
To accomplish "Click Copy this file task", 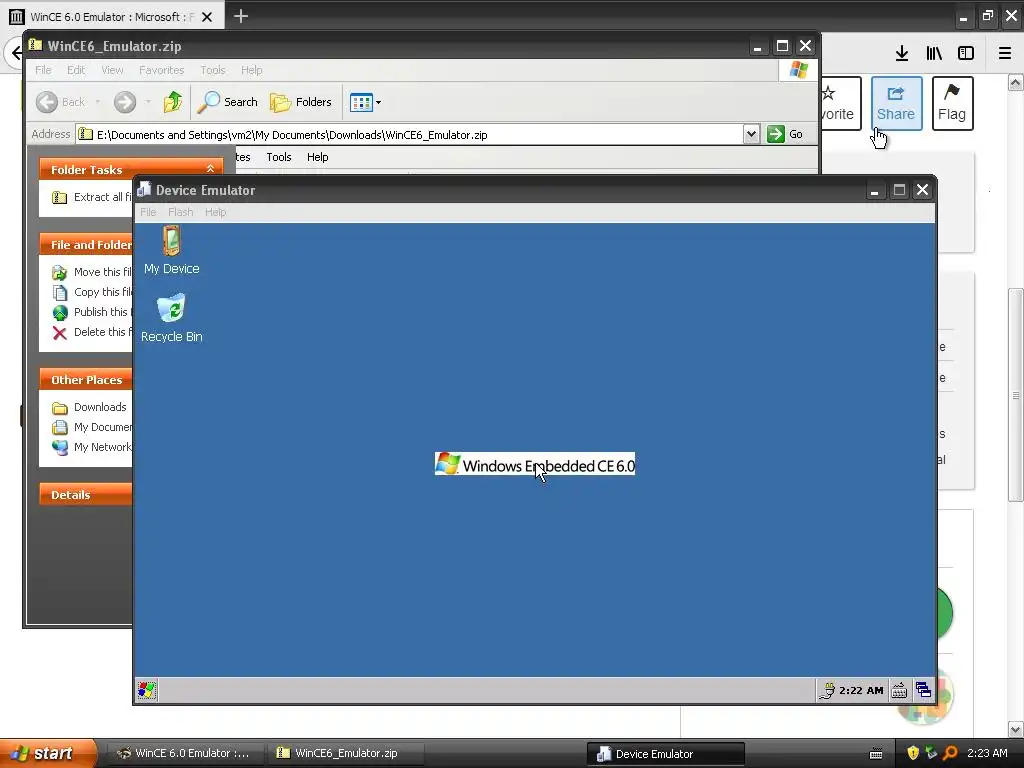I will point(91,293).
